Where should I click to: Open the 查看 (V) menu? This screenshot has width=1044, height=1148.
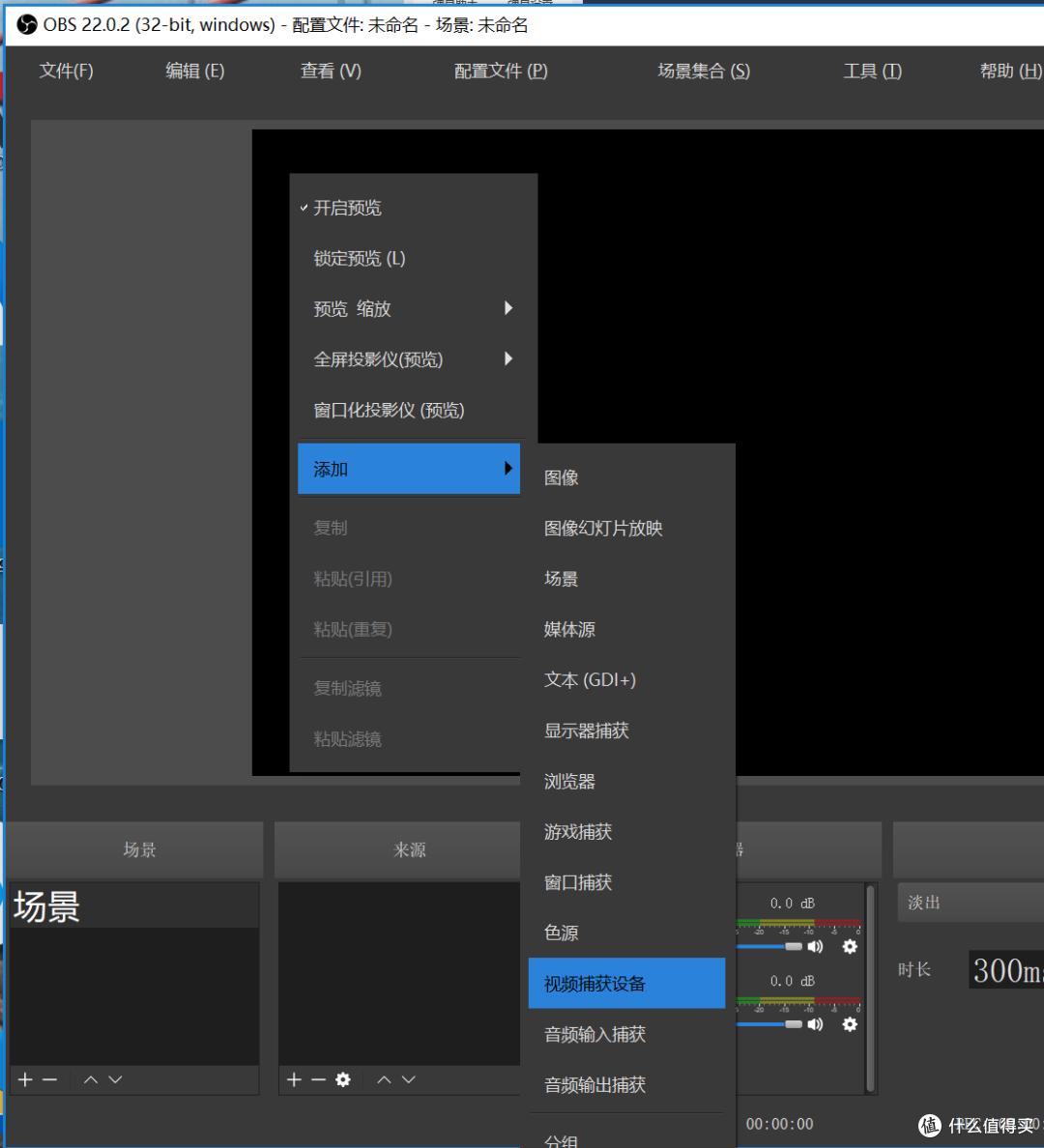[331, 71]
